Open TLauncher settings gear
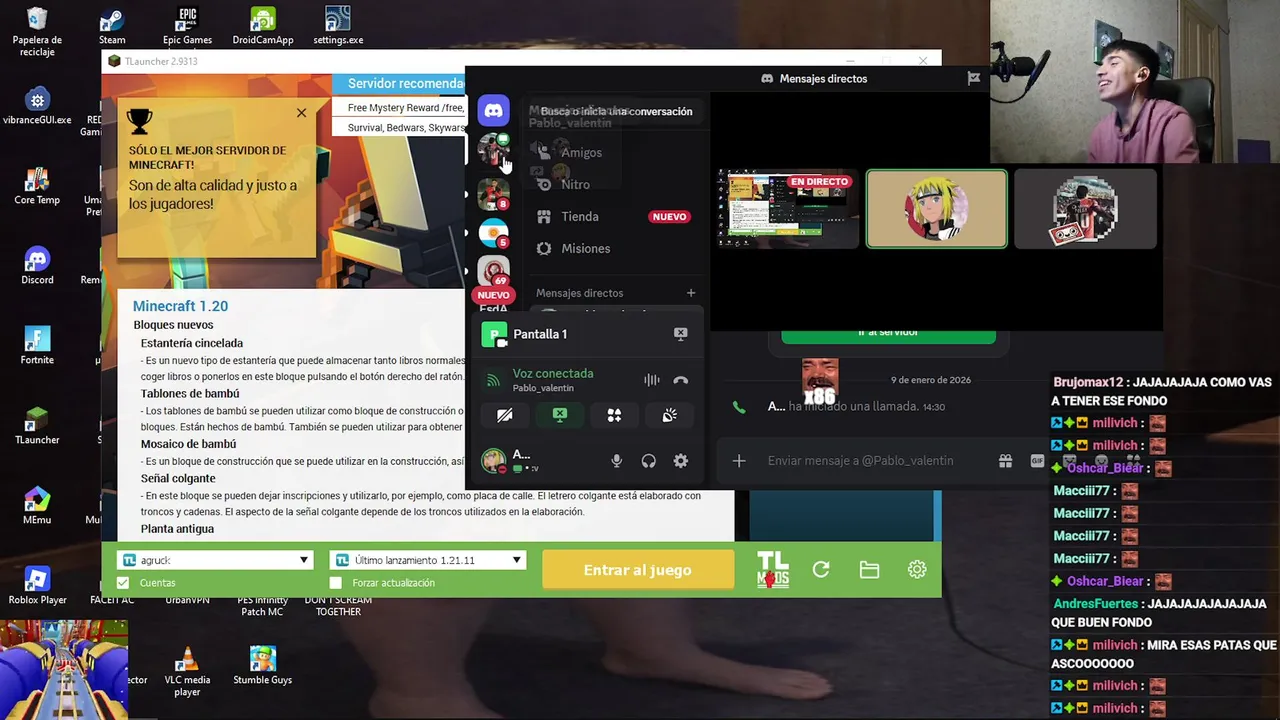This screenshot has width=1280, height=720. 917,569
